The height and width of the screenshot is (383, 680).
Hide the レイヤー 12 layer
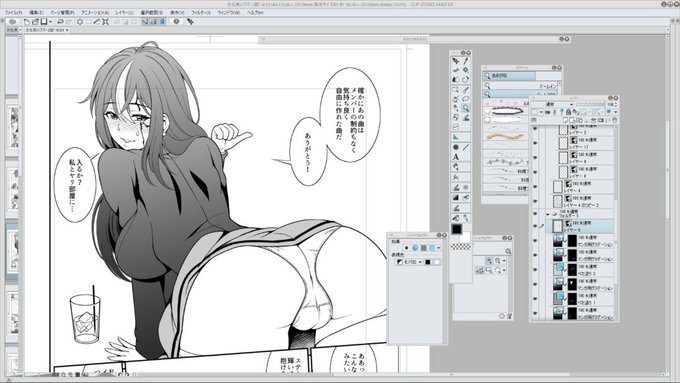tap(535, 143)
